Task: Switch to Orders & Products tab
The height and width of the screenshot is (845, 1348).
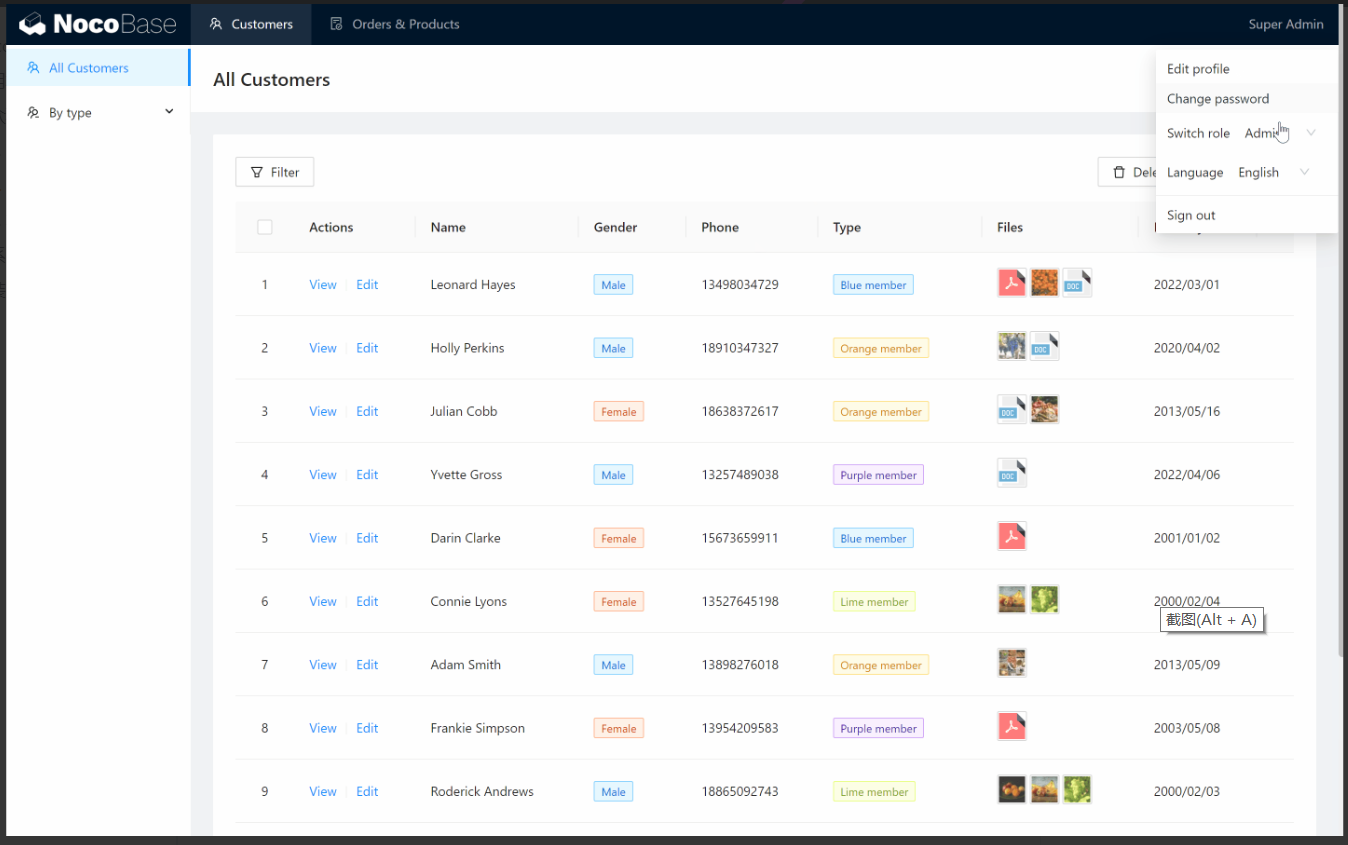Action: pos(395,24)
